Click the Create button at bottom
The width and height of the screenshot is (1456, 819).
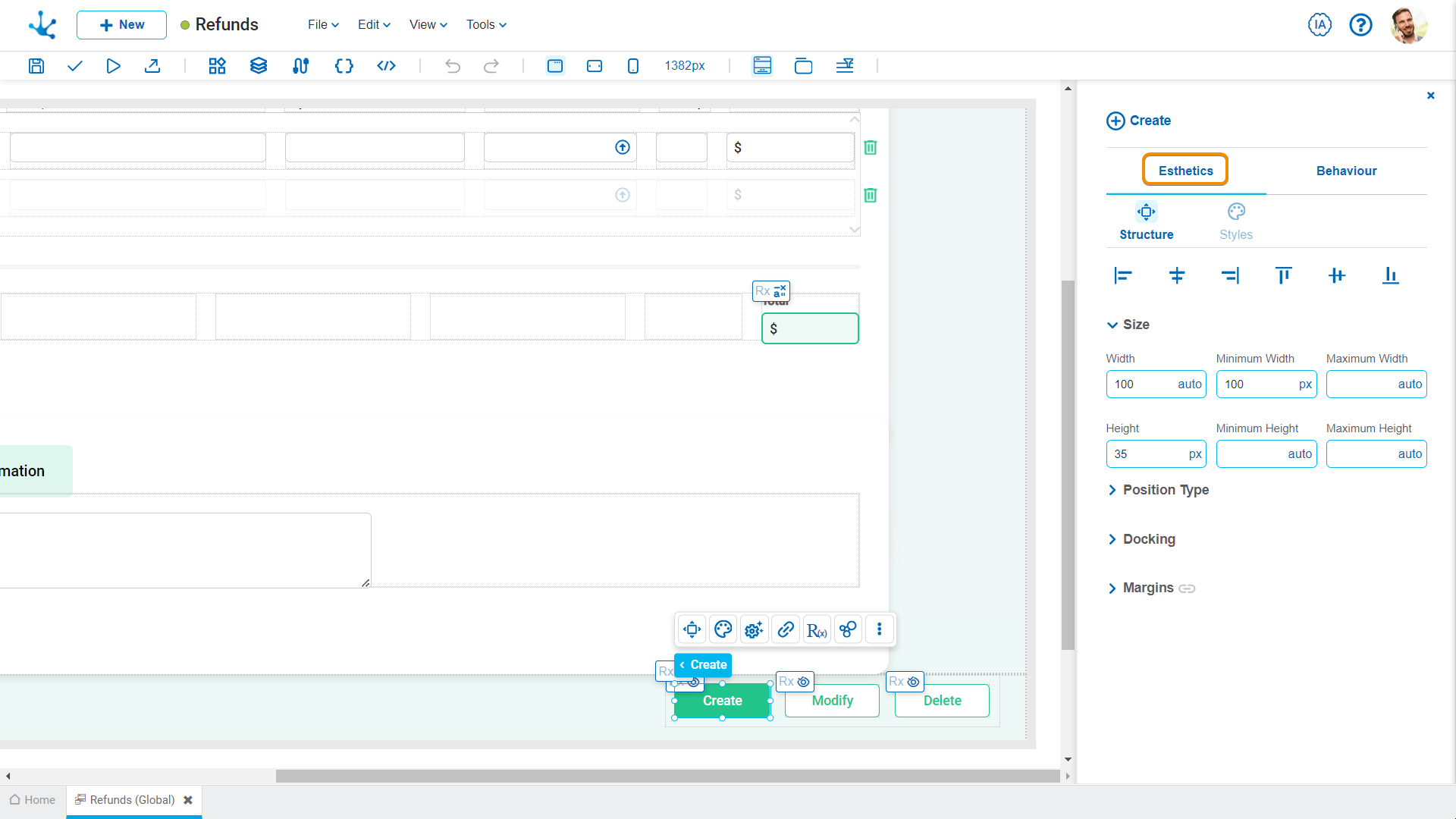coord(721,700)
